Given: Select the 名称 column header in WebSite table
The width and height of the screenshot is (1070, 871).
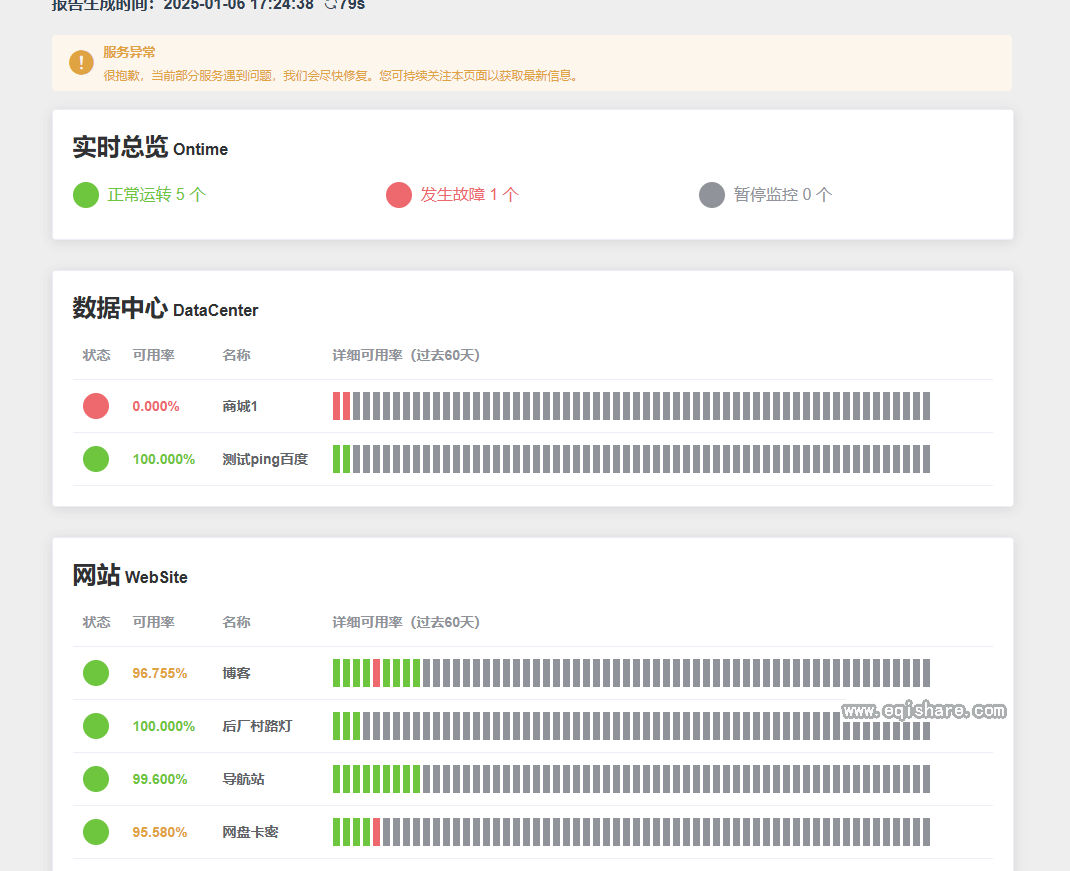Looking at the screenshot, I should coord(236,621).
